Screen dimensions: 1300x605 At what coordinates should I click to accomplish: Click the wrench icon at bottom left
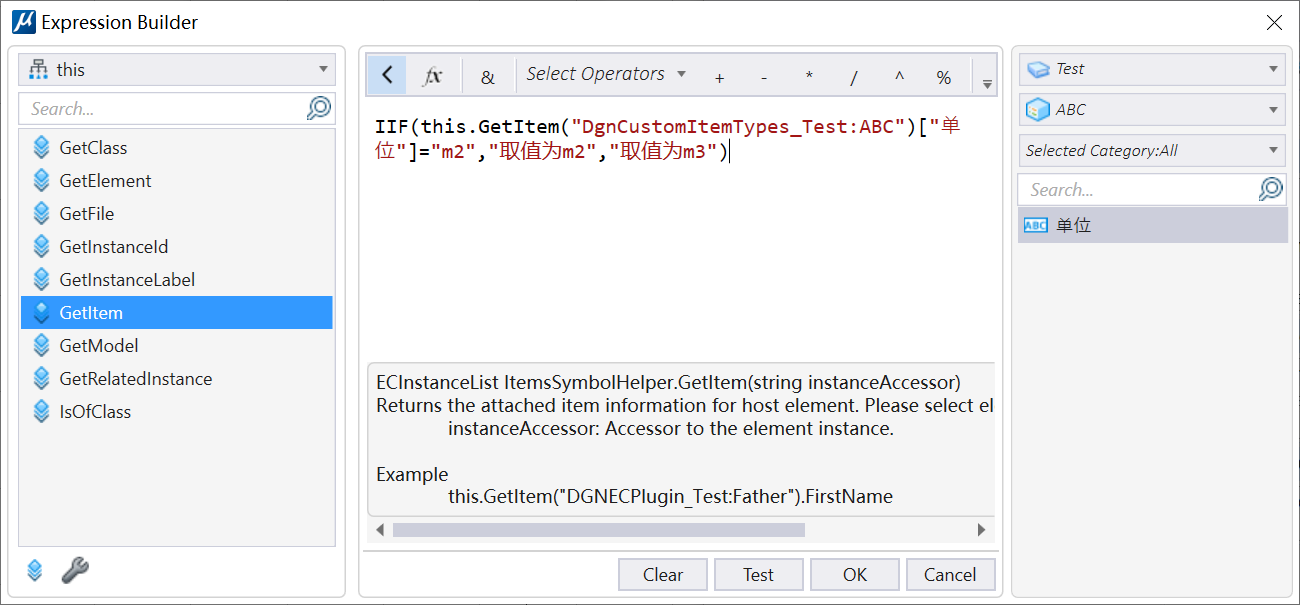[75, 570]
